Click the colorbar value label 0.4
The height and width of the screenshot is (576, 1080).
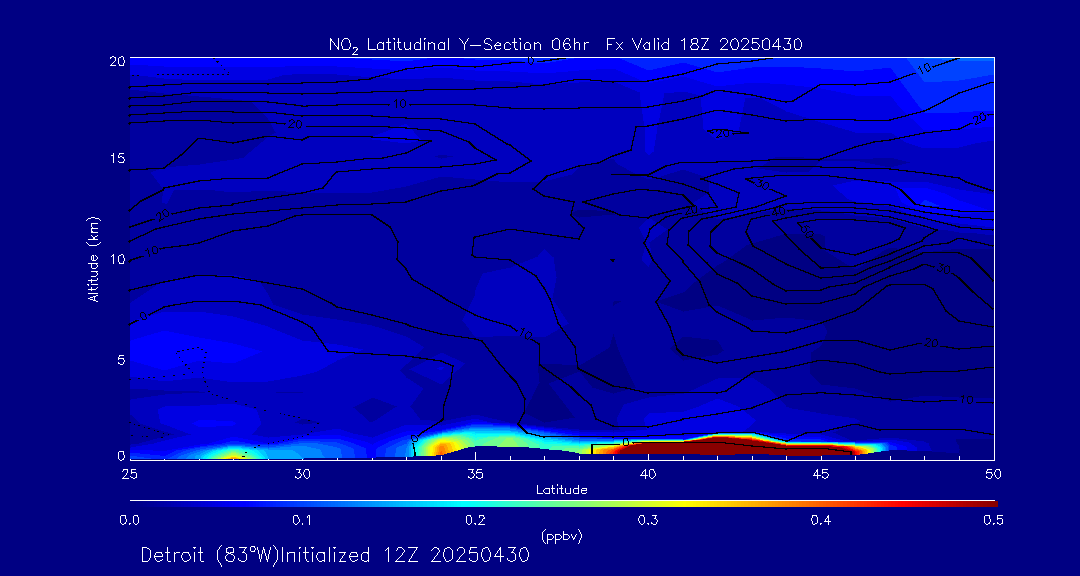pyautogui.click(x=821, y=520)
